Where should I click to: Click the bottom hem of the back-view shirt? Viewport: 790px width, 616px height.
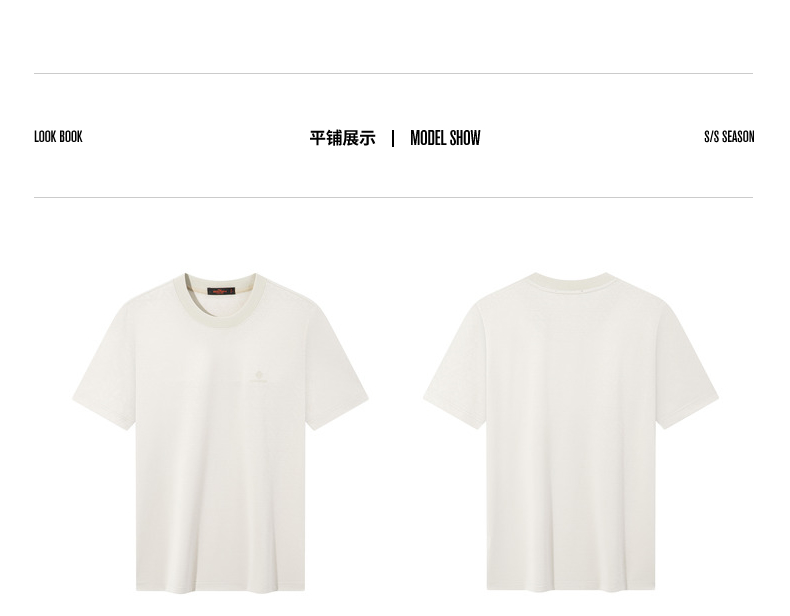[571, 587]
